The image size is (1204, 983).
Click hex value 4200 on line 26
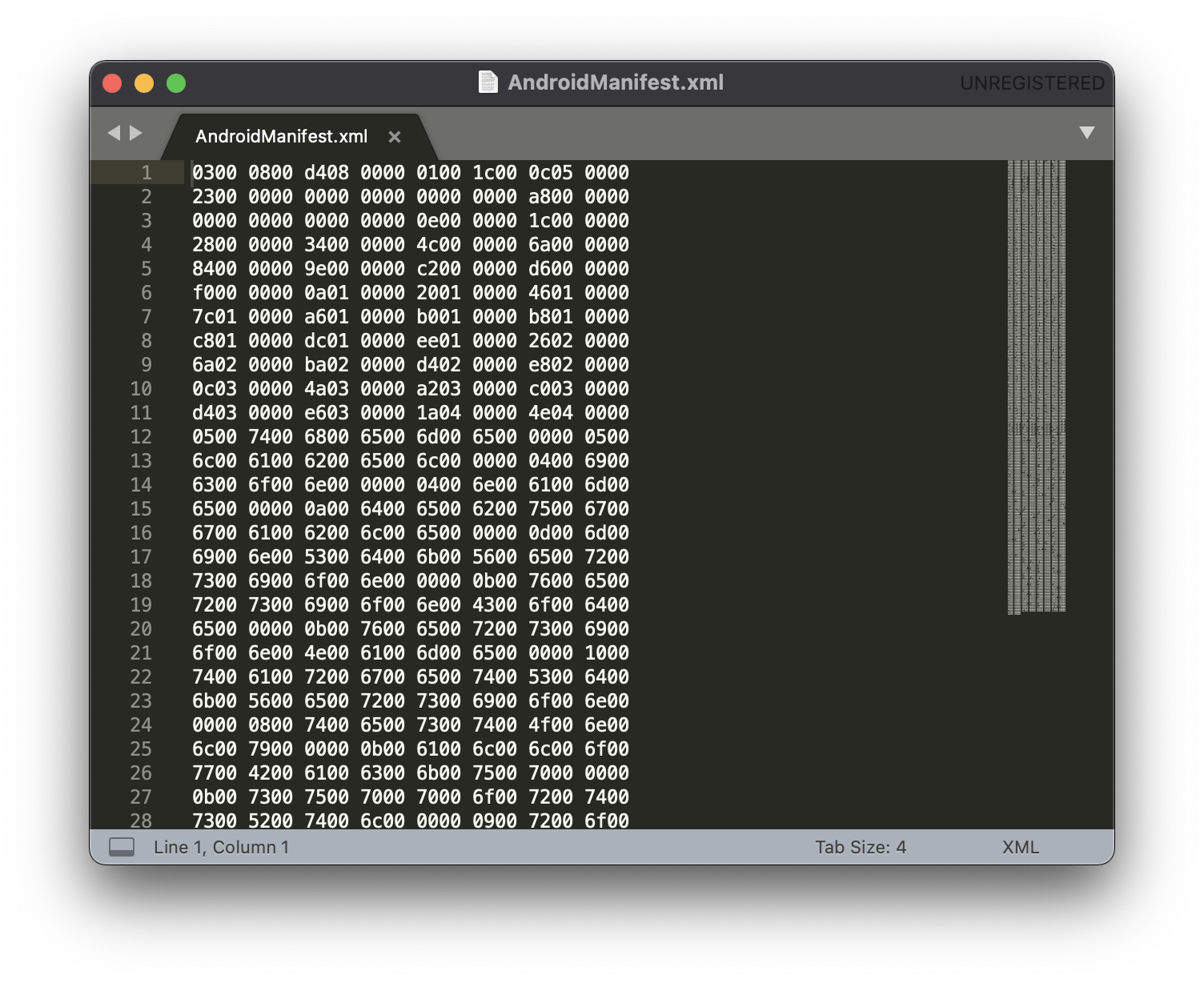pos(271,772)
